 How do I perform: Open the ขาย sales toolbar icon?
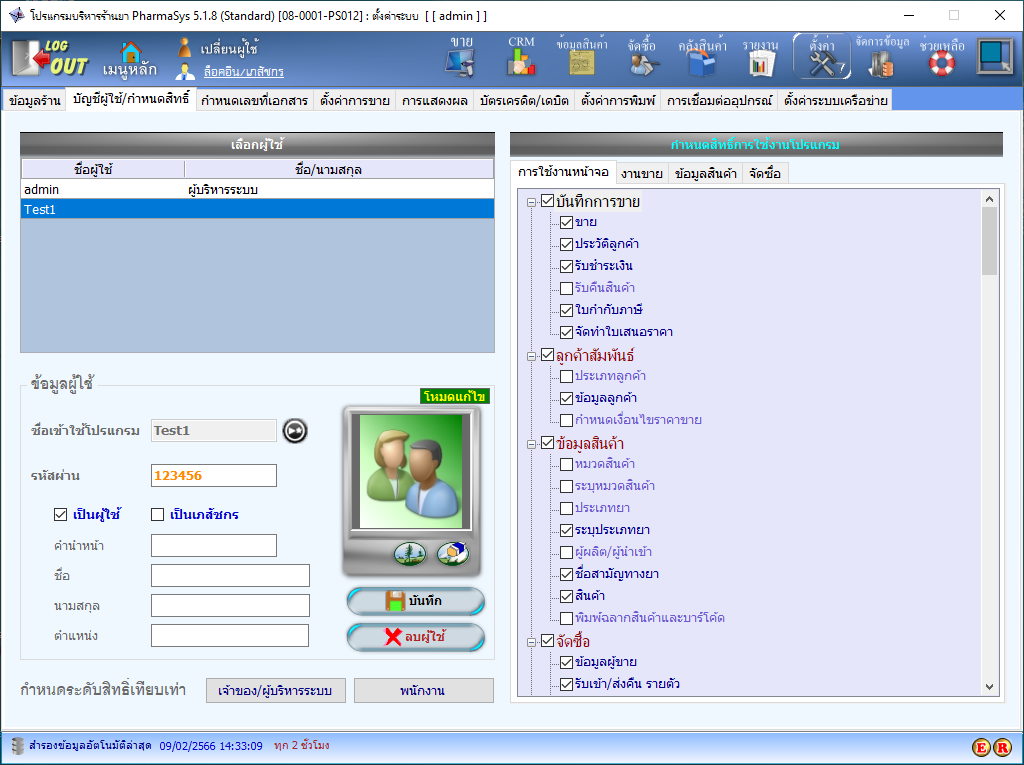click(460, 63)
